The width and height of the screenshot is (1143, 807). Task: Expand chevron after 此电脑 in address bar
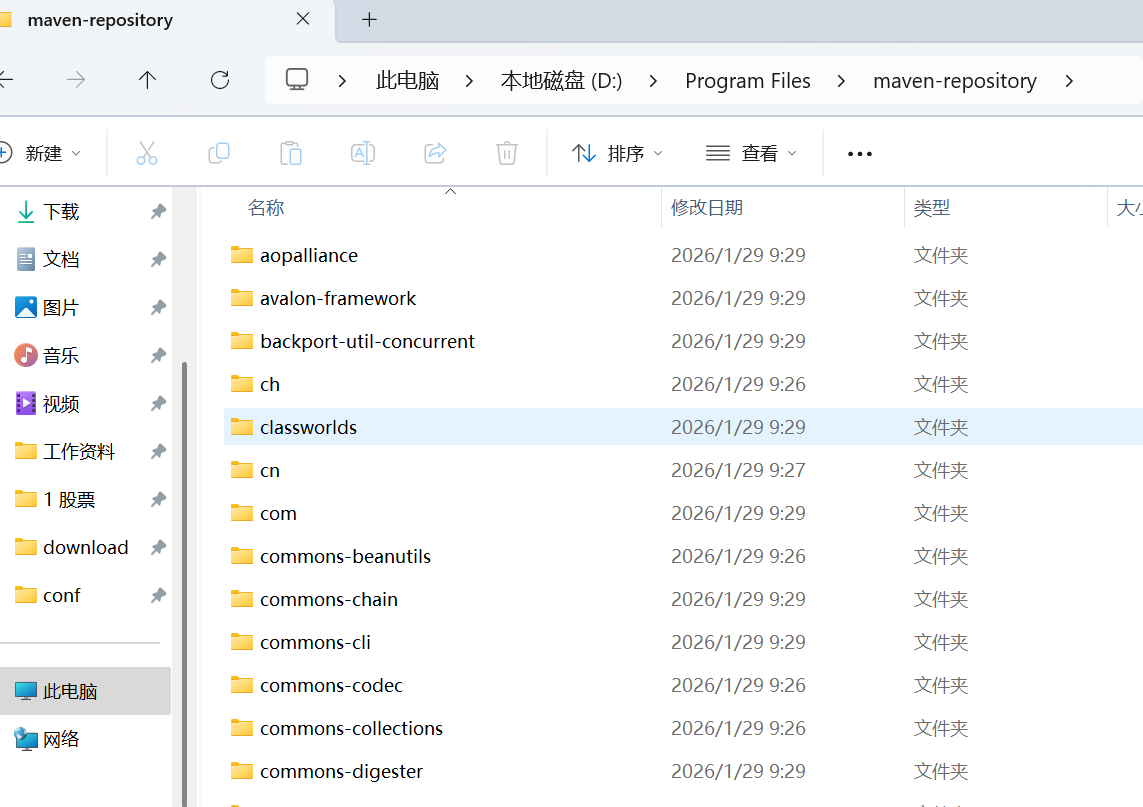click(469, 81)
